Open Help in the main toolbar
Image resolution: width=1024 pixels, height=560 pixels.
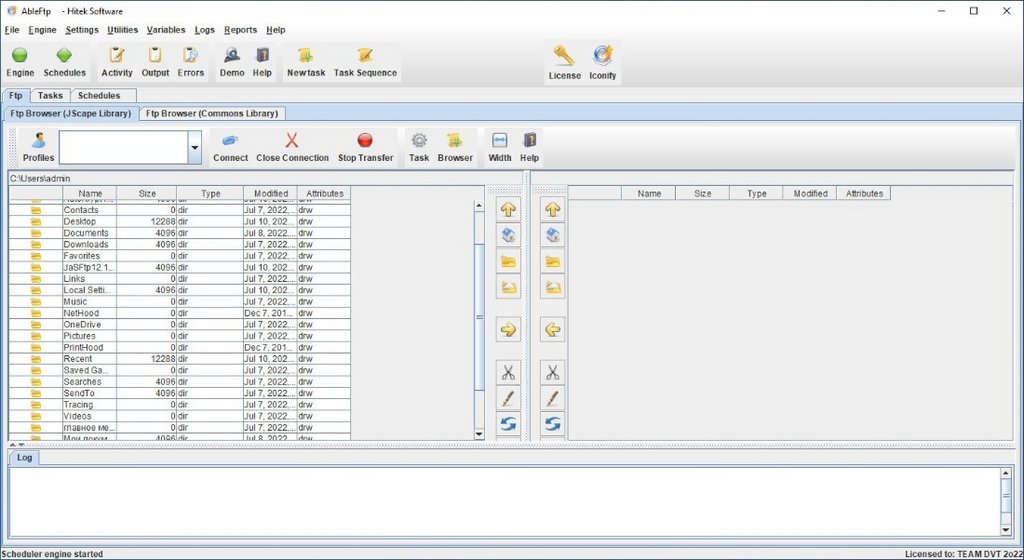[x=262, y=63]
